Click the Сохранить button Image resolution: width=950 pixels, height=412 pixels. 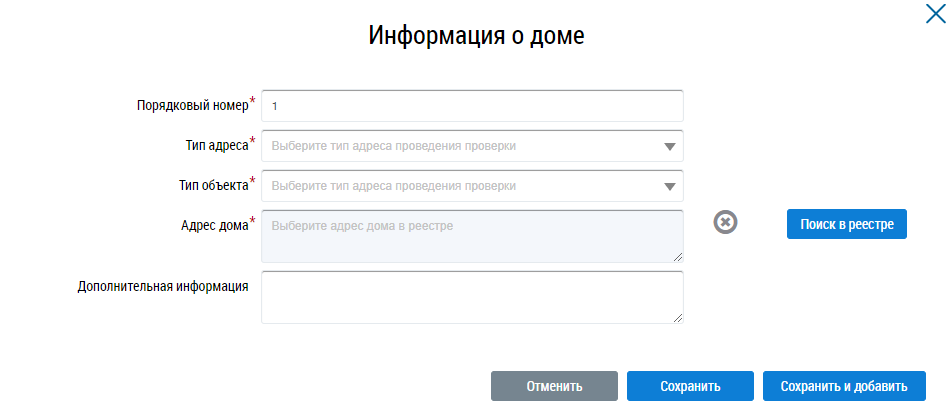click(690, 386)
